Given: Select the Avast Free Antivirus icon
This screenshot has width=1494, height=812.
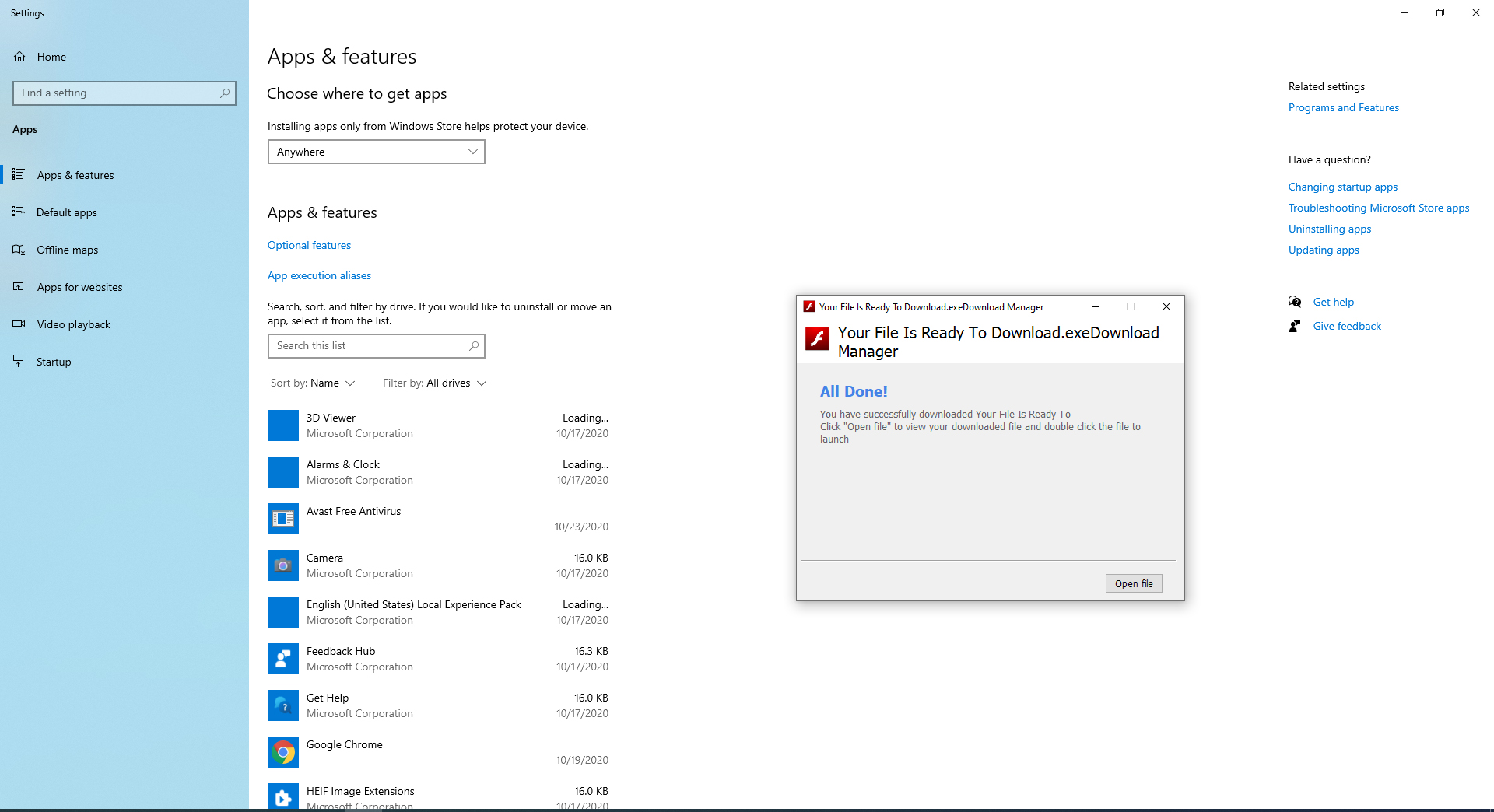Looking at the screenshot, I should (283, 519).
